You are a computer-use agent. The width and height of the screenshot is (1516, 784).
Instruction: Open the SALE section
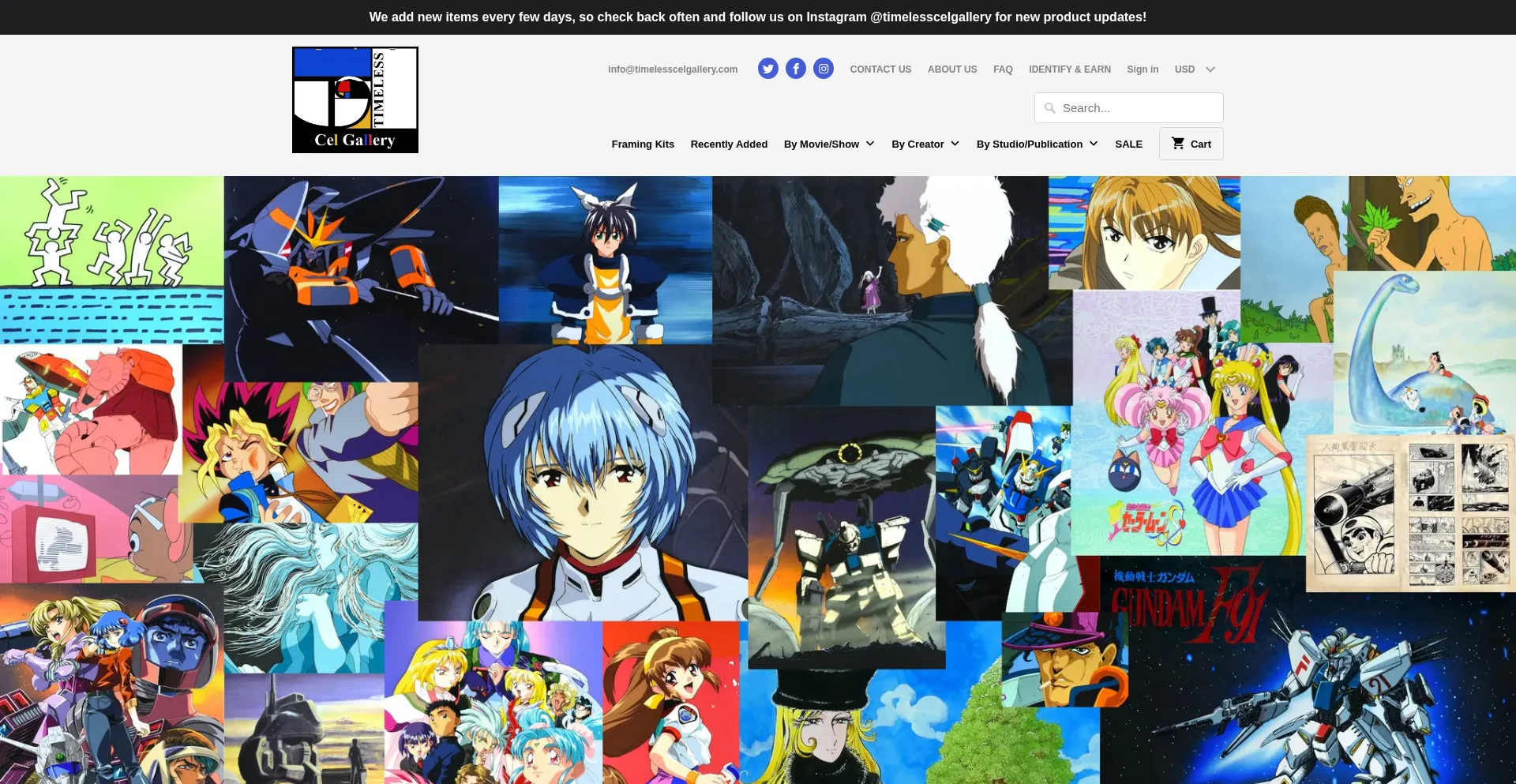point(1128,144)
